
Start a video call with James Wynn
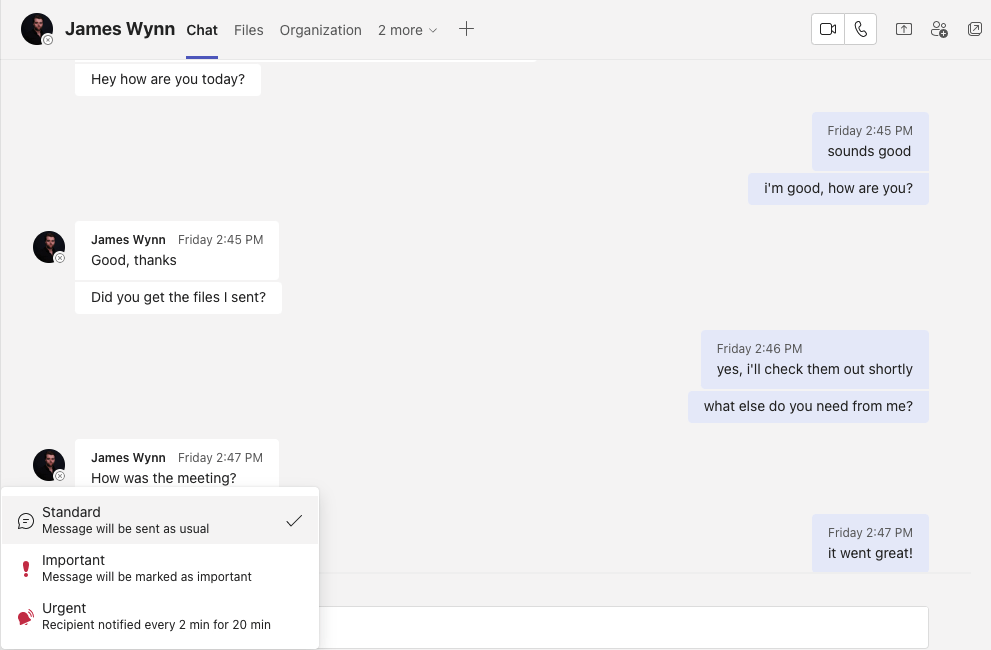[827, 29]
